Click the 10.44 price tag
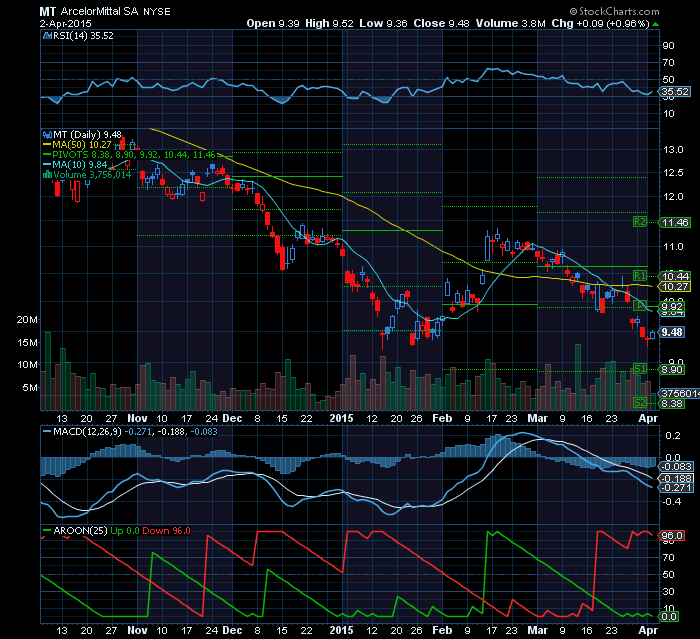The image size is (700, 639). (675, 277)
